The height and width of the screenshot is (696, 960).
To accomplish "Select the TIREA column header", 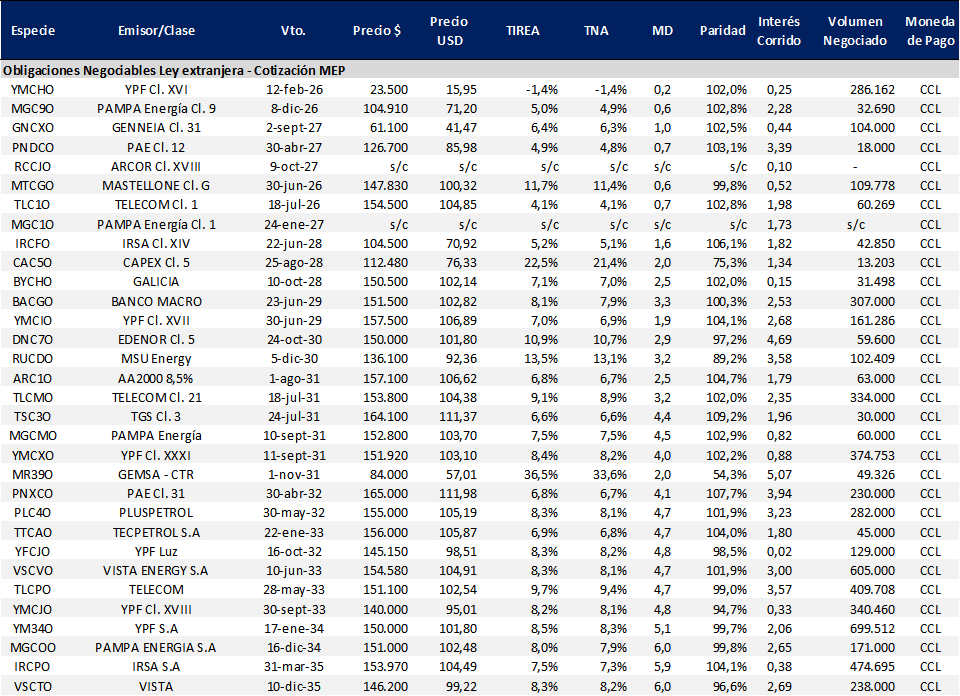I will click(522, 30).
